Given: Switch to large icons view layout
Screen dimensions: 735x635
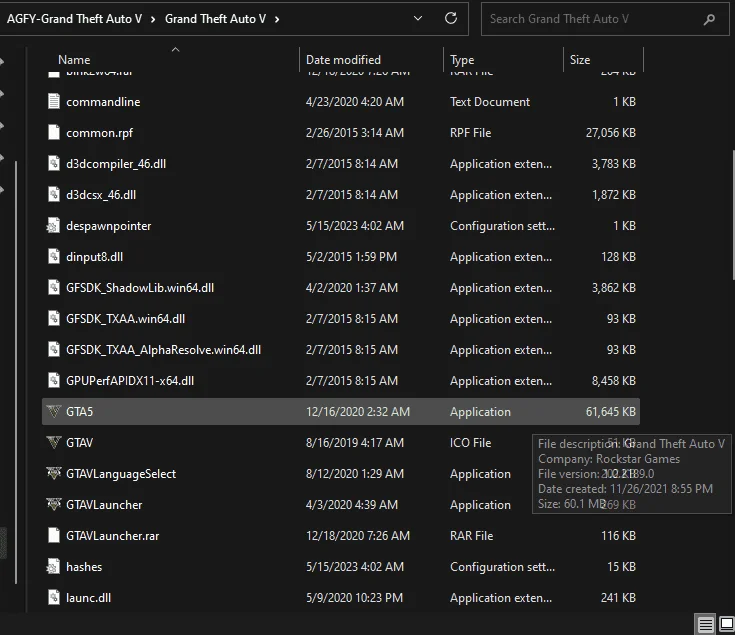Looking at the screenshot, I should point(726,624).
